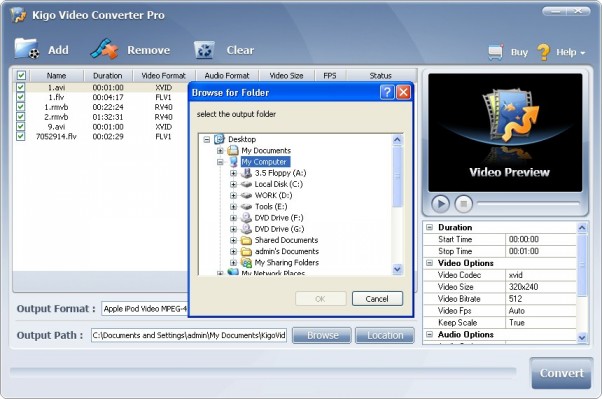Uncheck the 1.avi file checkbox
The height and width of the screenshot is (399, 602).
coord(20,87)
